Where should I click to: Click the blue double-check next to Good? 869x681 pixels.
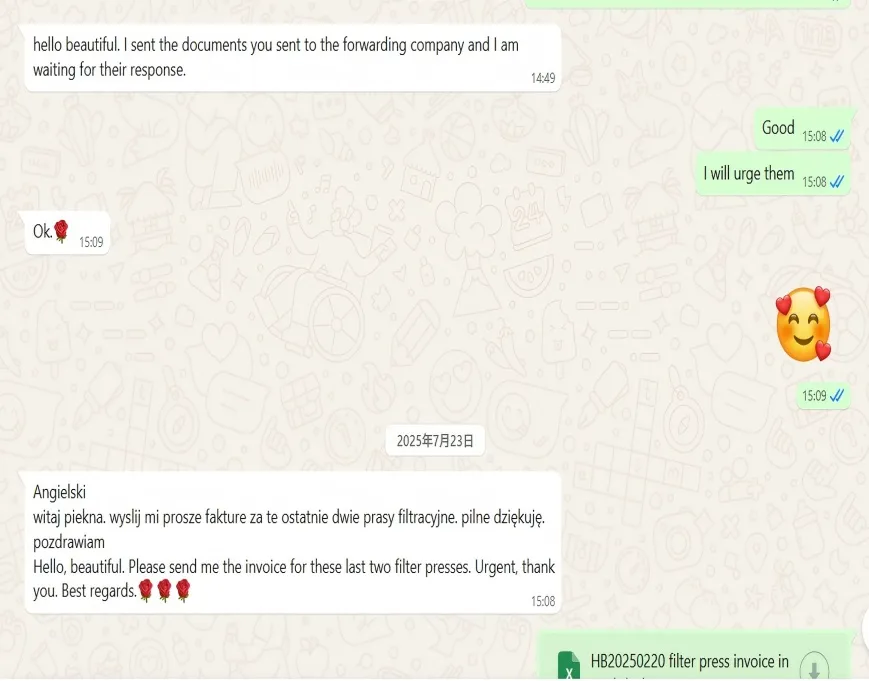click(837, 136)
